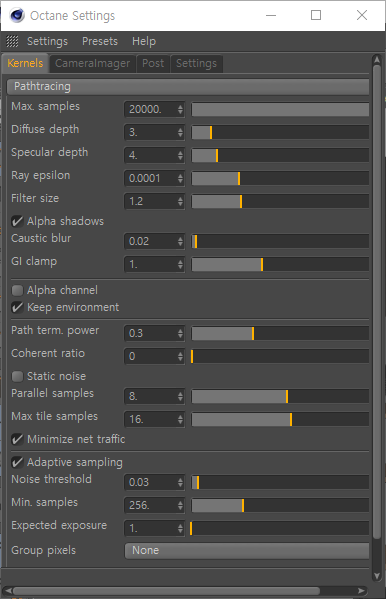Click the Min. samples stepper arrows

180,505
